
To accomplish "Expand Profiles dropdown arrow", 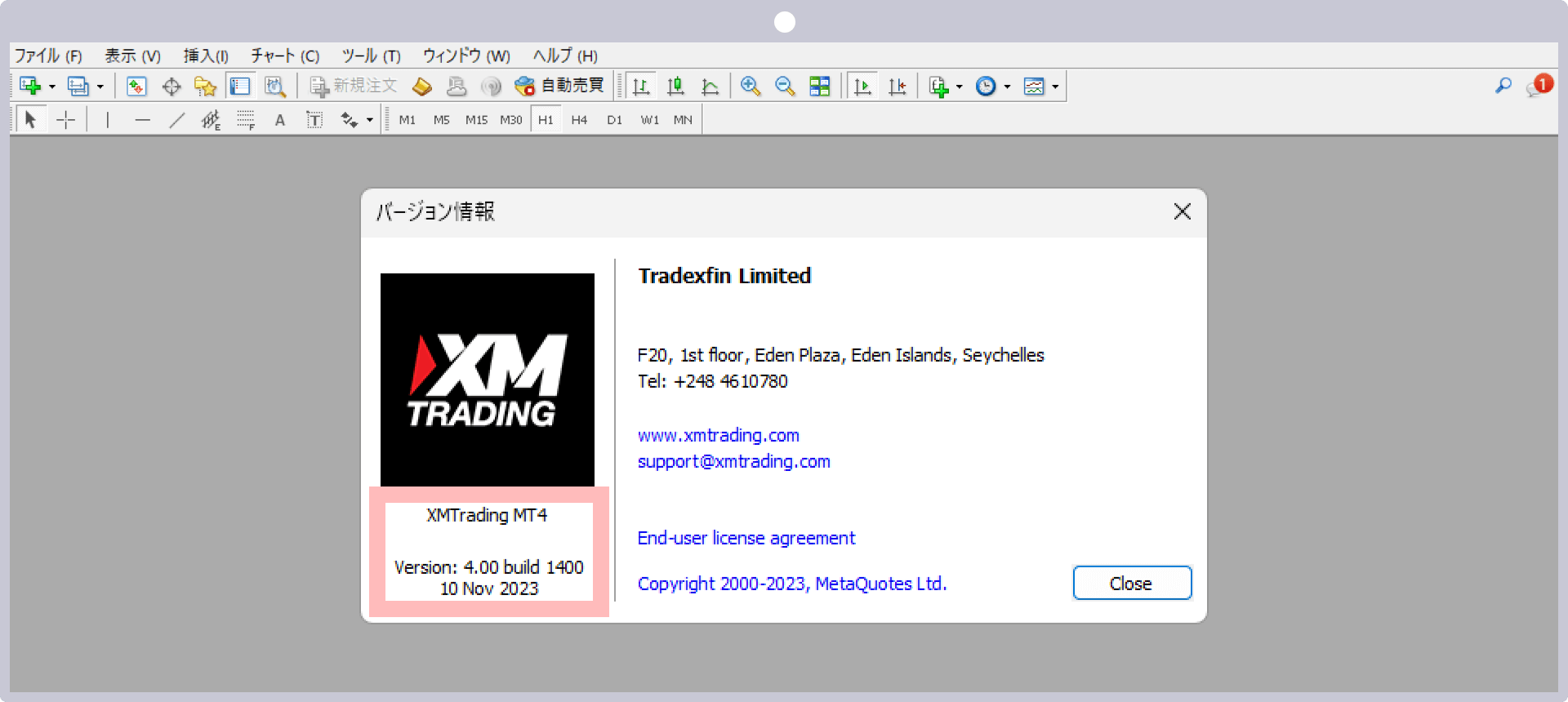I will pos(100,87).
